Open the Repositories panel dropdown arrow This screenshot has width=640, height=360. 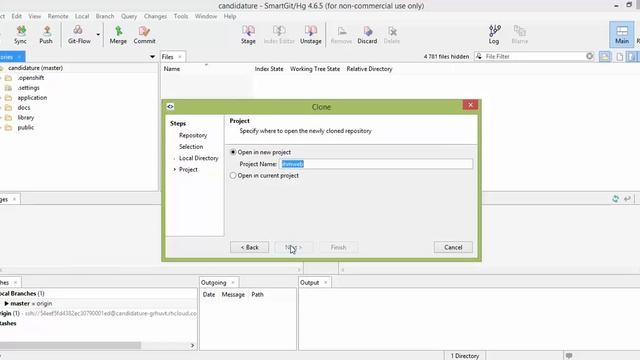[152, 57]
